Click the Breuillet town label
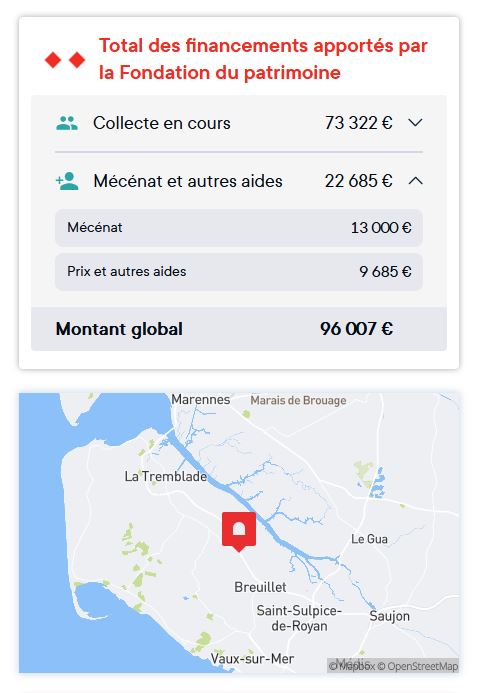 (260, 587)
